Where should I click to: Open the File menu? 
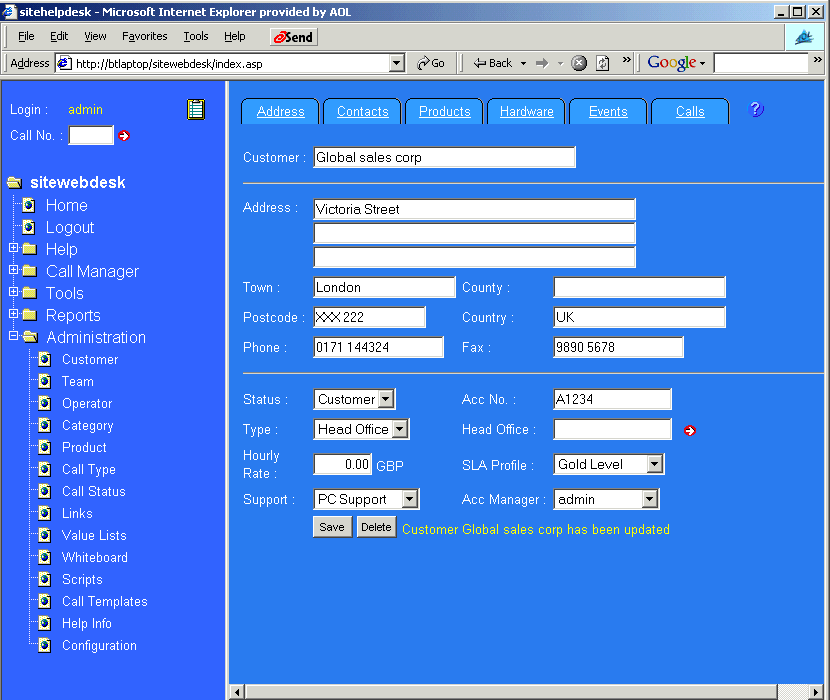[26, 36]
